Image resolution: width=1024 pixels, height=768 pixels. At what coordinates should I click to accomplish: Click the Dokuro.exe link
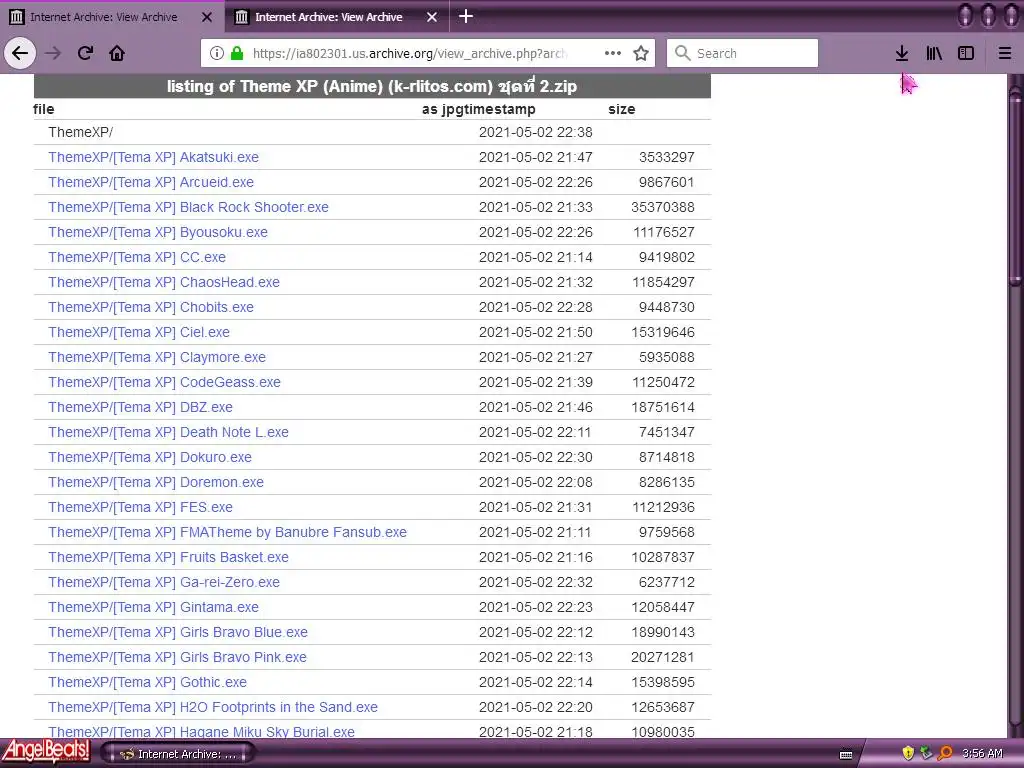point(150,457)
